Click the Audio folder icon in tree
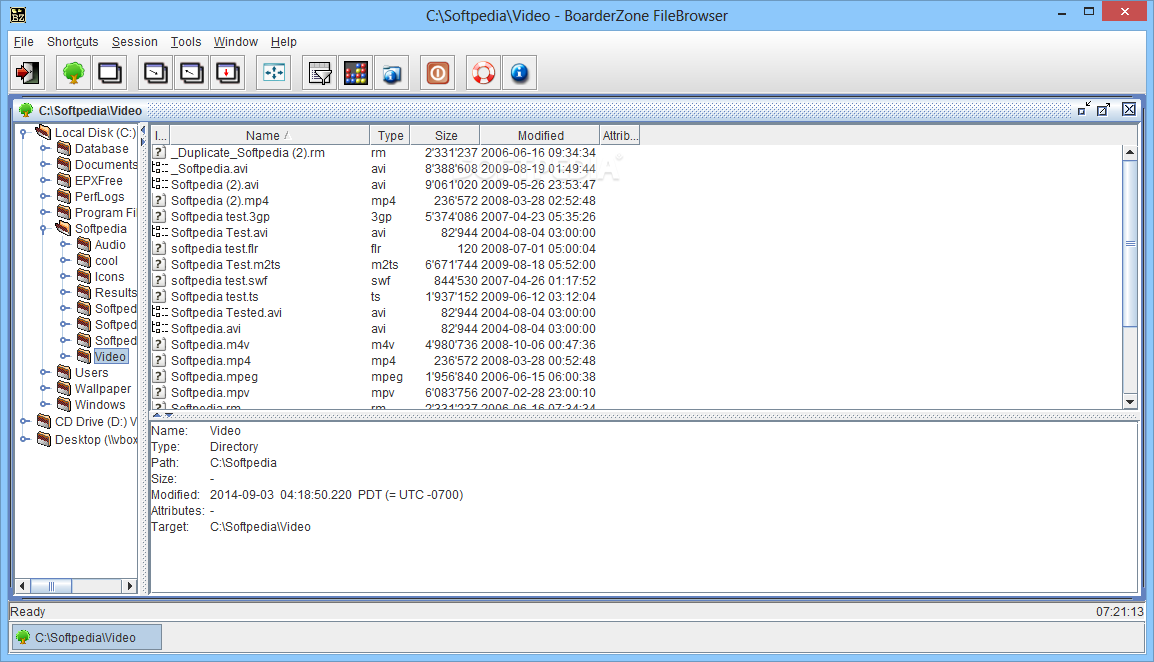The width and height of the screenshot is (1154, 662). click(x=84, y=244)
